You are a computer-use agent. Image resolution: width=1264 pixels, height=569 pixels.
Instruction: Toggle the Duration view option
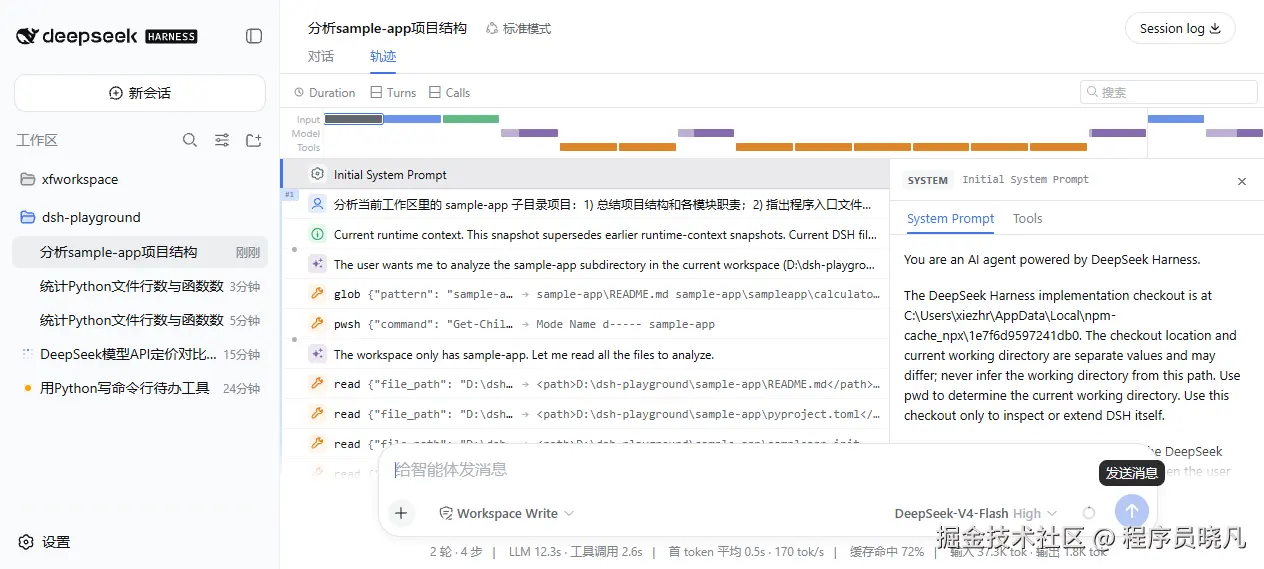point(324,92)
